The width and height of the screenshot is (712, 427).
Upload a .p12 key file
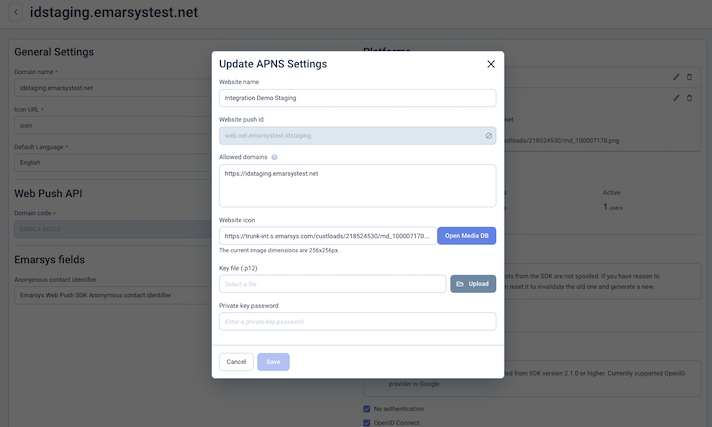tap(473, 284)
